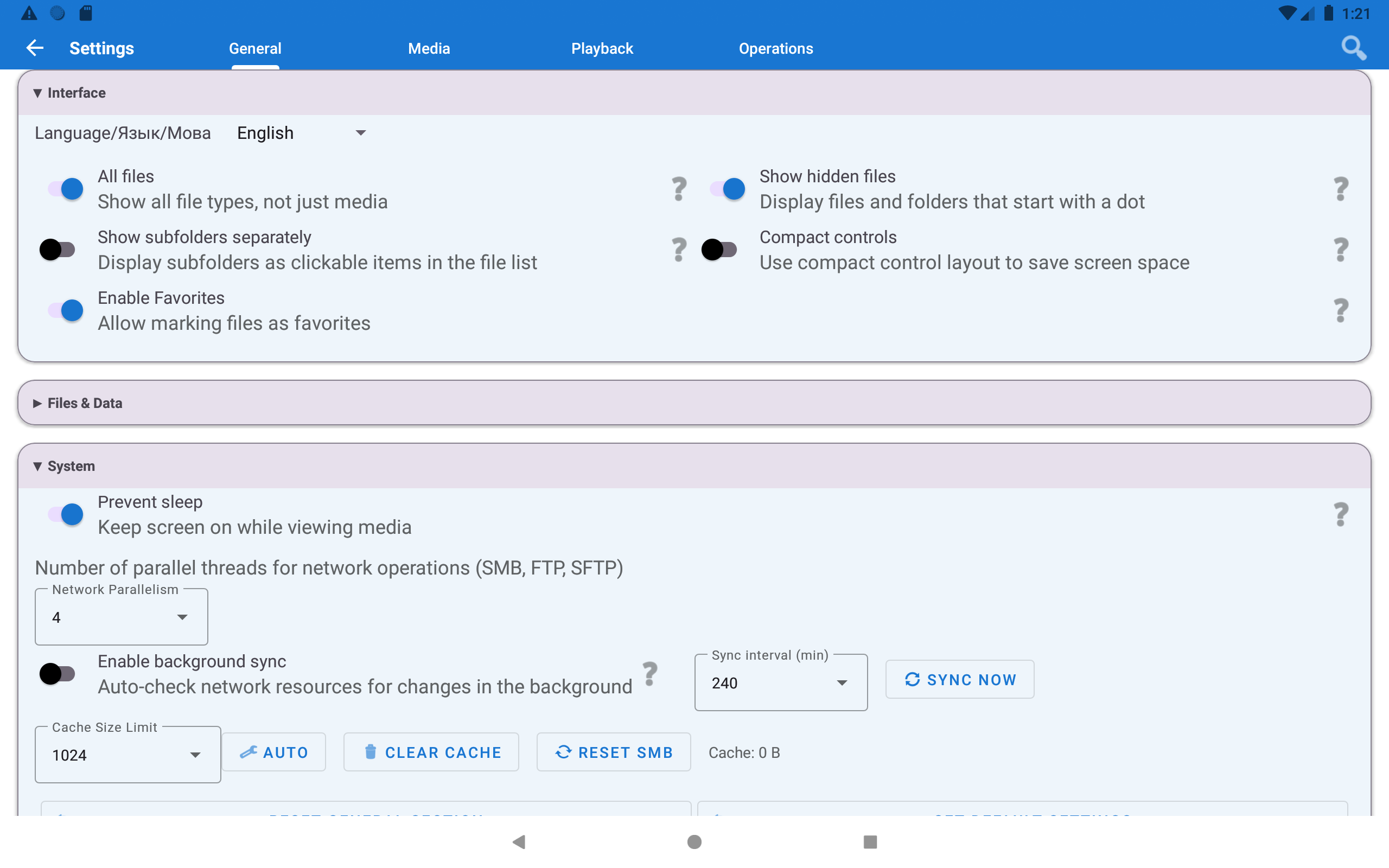The image size is (1389, 868).
Task: Switch to the General tab
Action: pos(255,48)
